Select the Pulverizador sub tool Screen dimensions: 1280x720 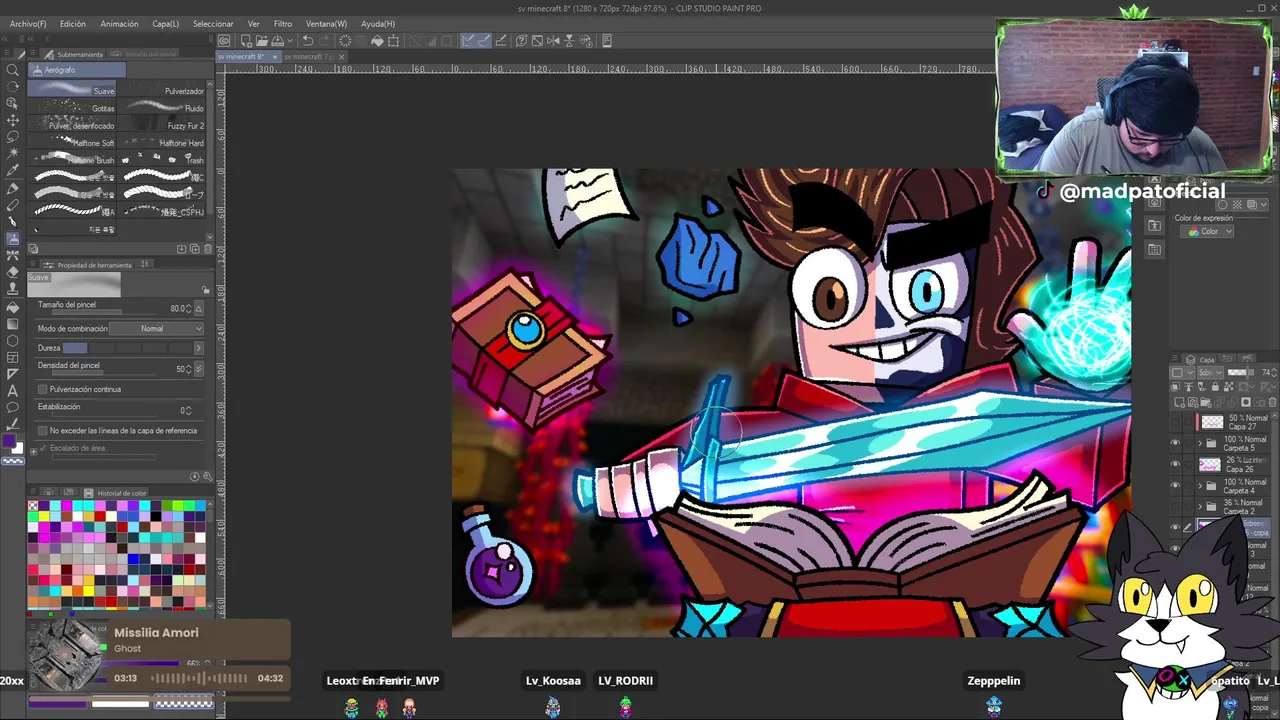161,90
